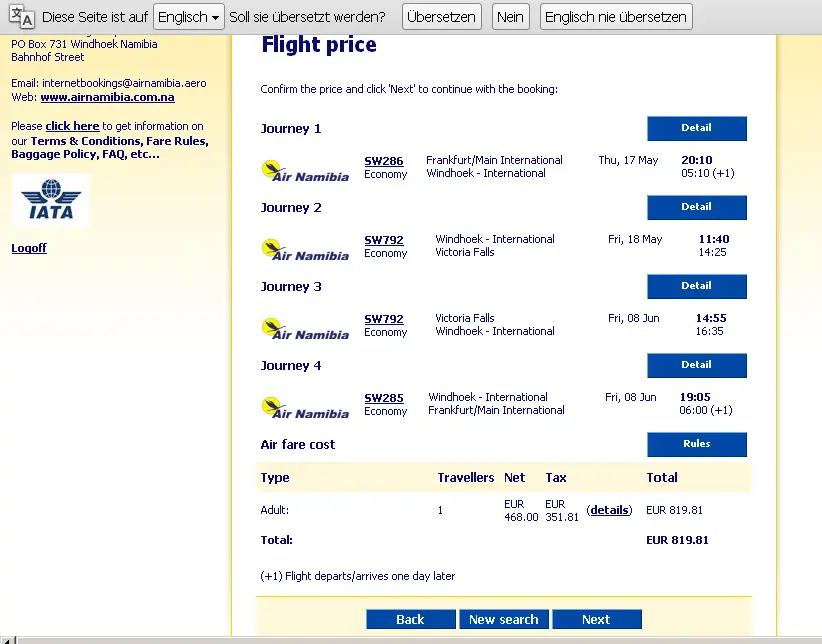The image size is (822, 644).
Task: Click Nein to decline translation
Action: click(x=511, y=17)
